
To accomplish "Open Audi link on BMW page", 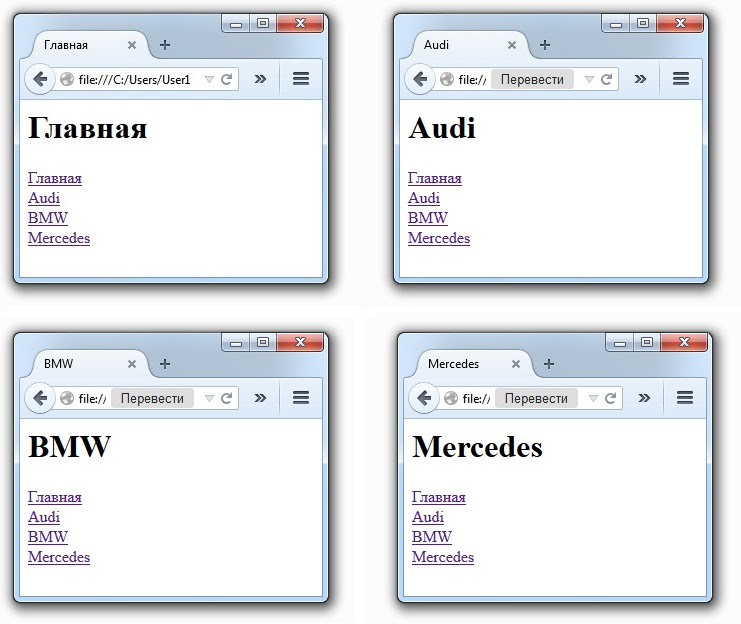I will tap(44, 517).
